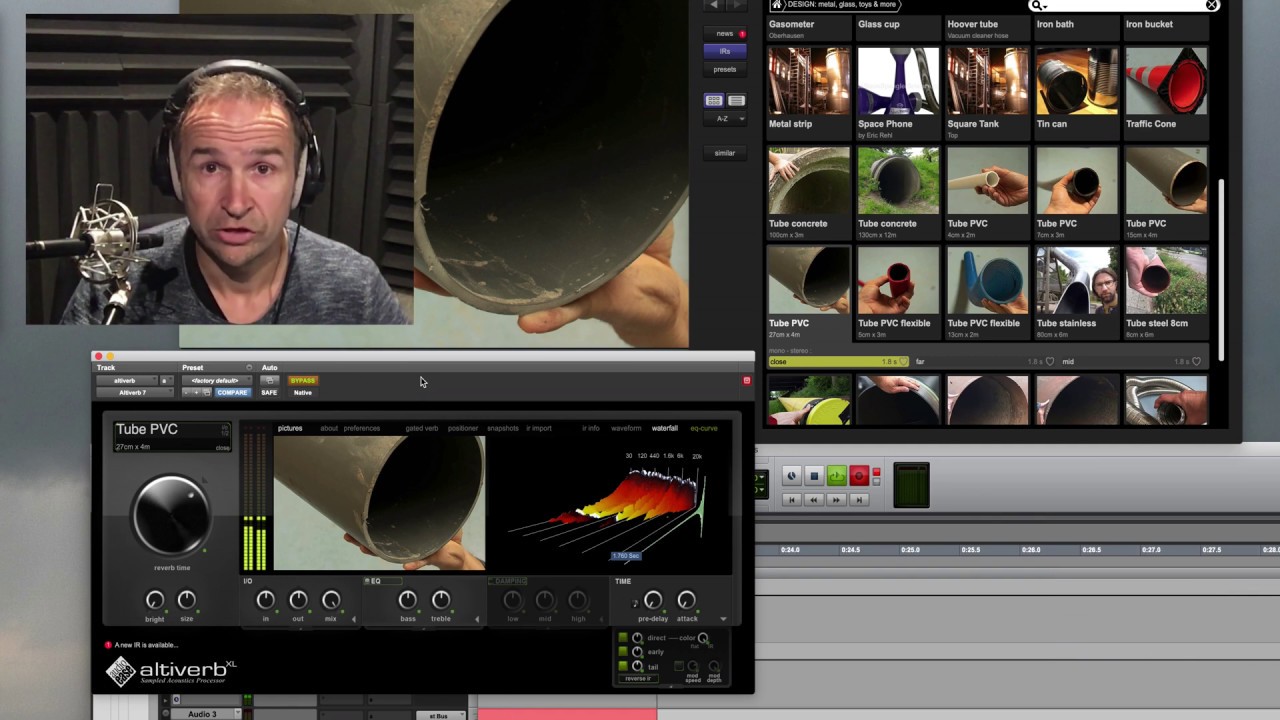This screenshot has height=720, width=1280.
Task: Click the browser back navigation arrow
Action: coord(714,5)
